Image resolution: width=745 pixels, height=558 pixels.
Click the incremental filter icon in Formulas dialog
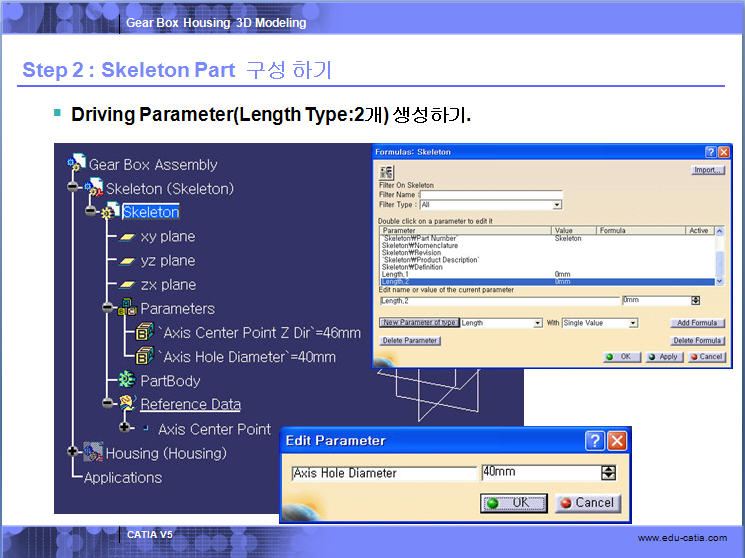386,172
